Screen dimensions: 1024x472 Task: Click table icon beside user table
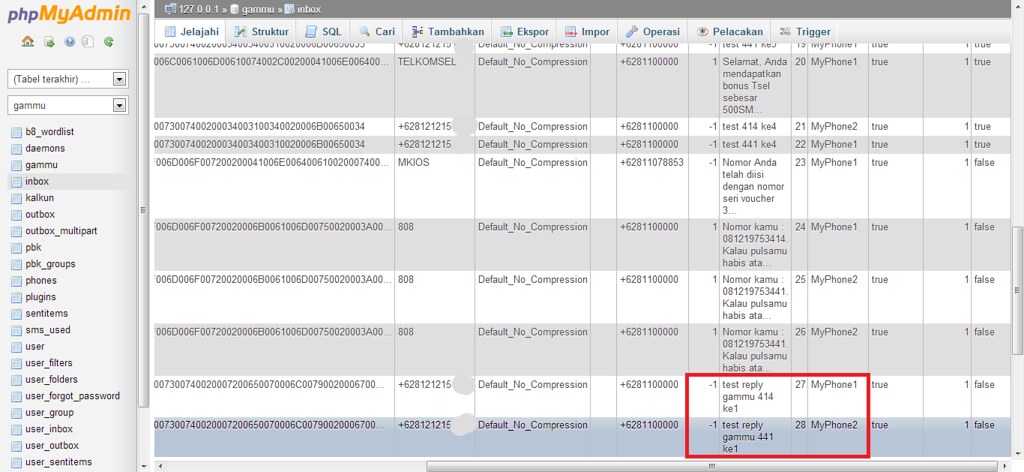tap(16, 347)
